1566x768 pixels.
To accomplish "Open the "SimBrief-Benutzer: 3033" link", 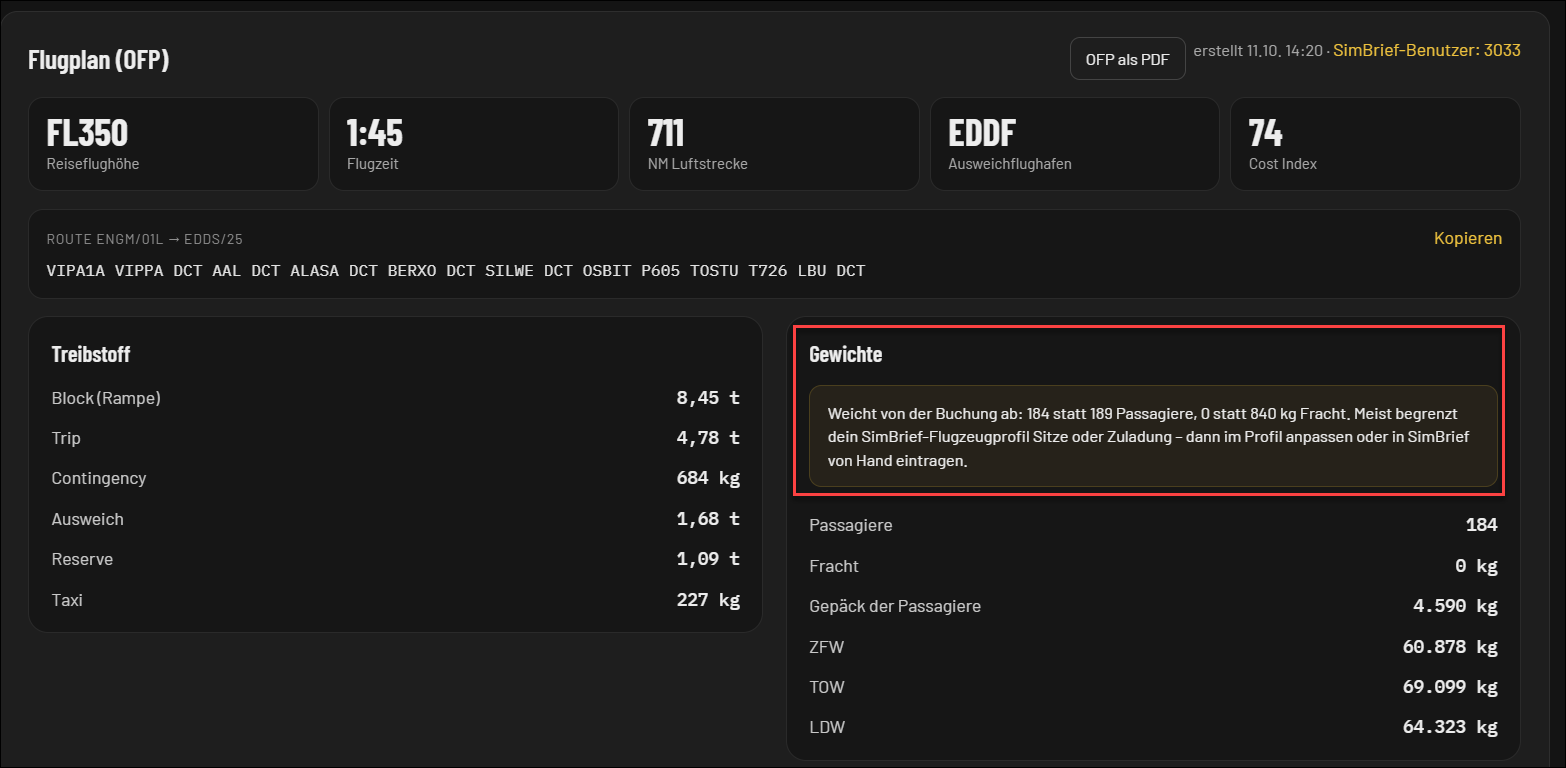I will [x=1427, y=50].
